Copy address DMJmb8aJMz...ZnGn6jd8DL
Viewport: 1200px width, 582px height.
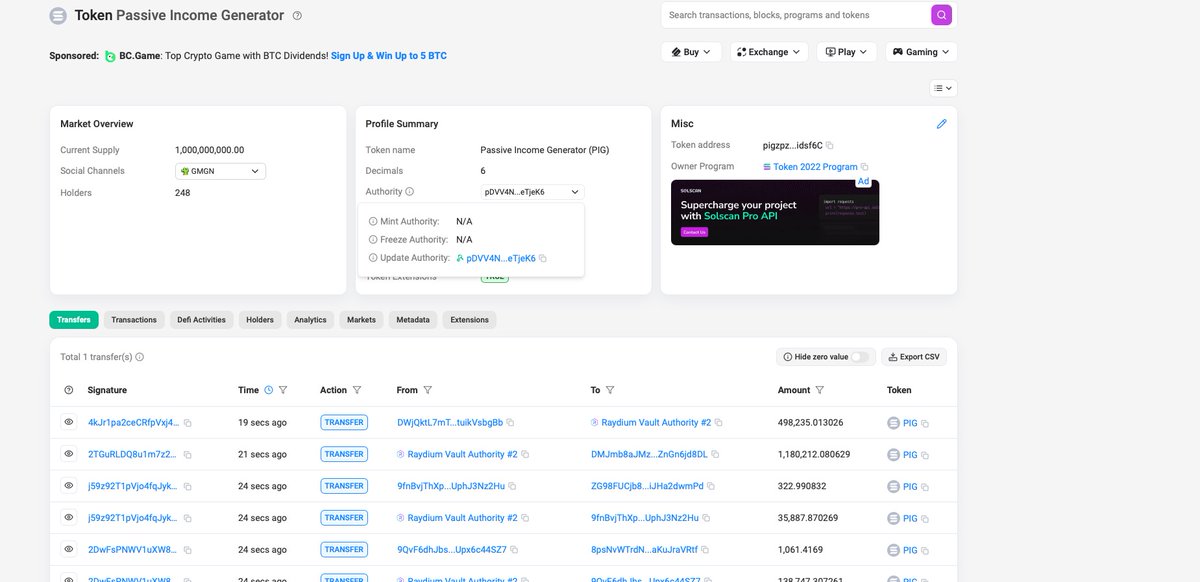717,455
